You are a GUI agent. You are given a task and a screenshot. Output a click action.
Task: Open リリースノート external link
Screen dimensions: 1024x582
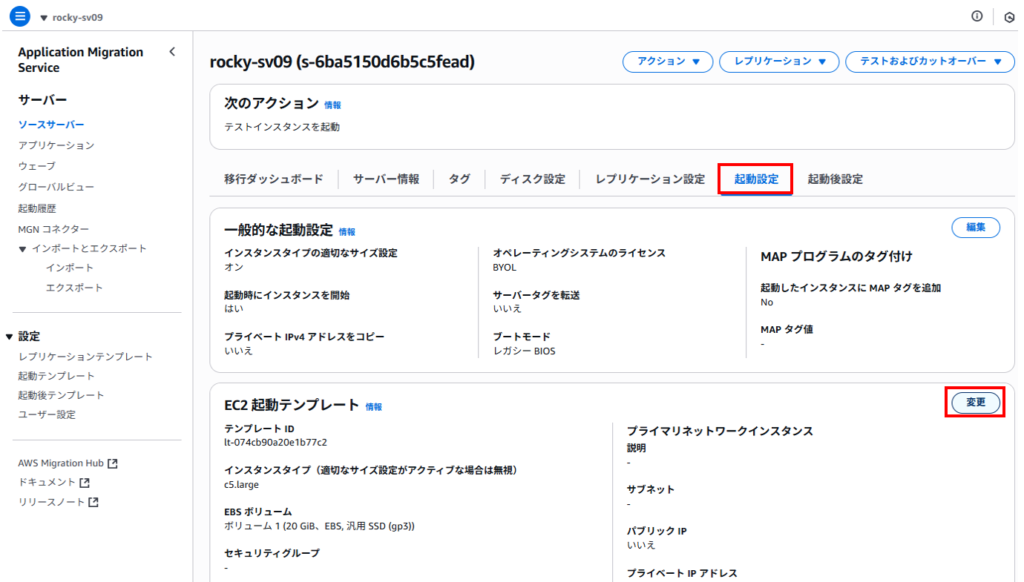58,502
